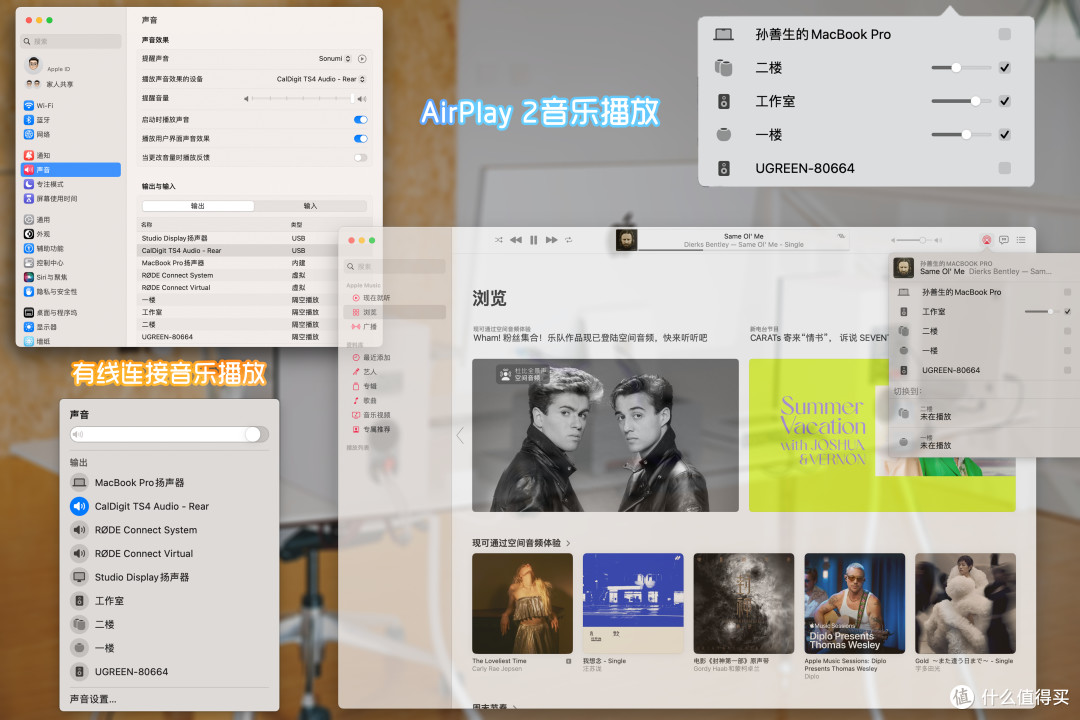Open 隐私与安全性 in Settings sidebar
Screen dimensions: 1080x720
[x=71, y=291]
